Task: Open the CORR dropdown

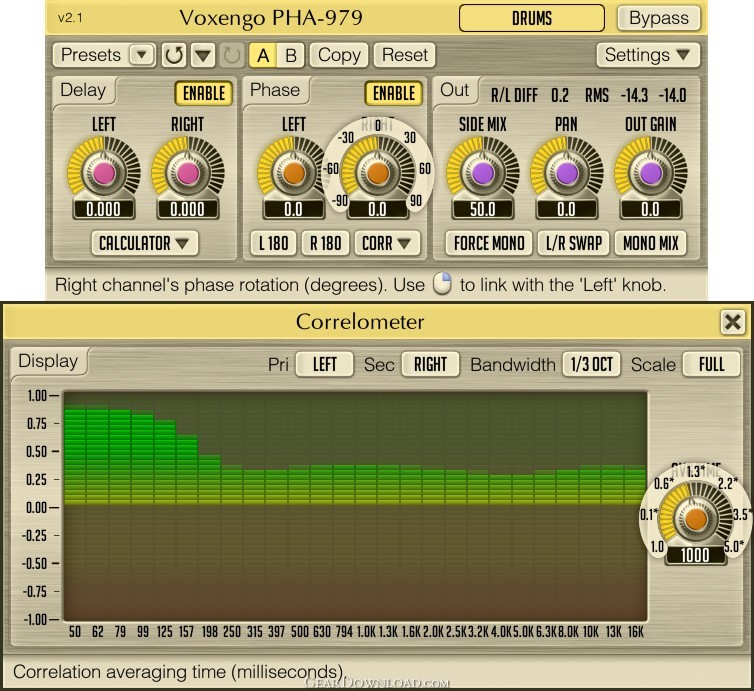Action: [x=387, y=243]
